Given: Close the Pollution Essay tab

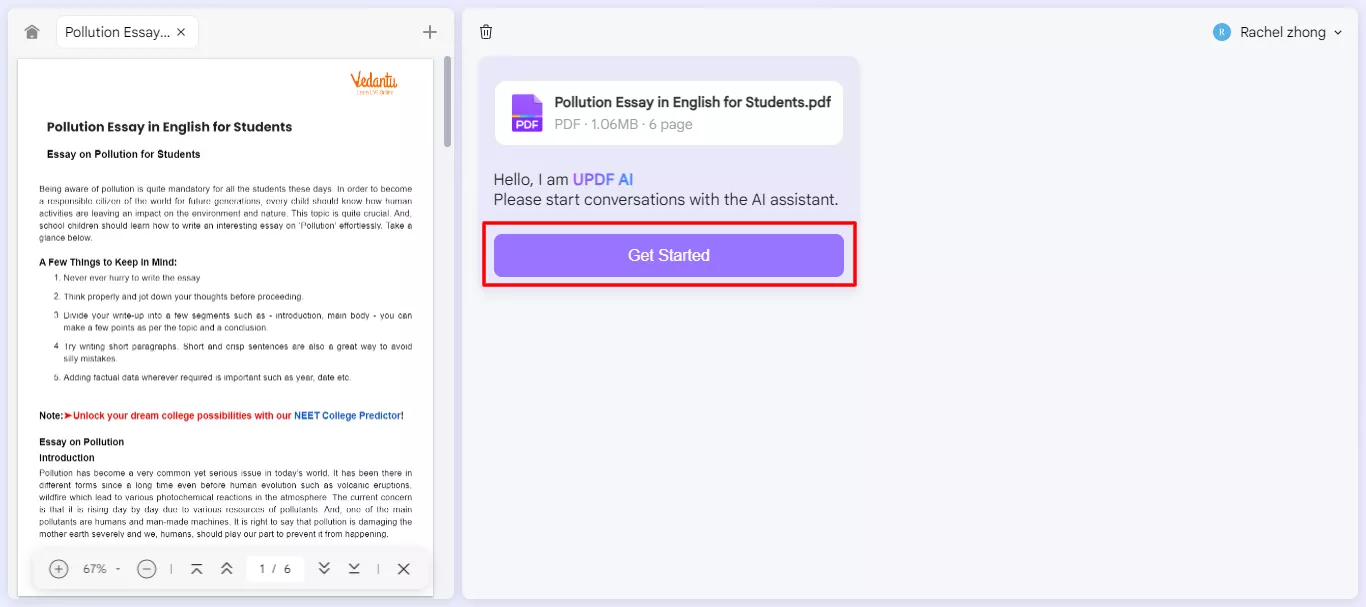Looking at the screenshot, I should (181, 32).
